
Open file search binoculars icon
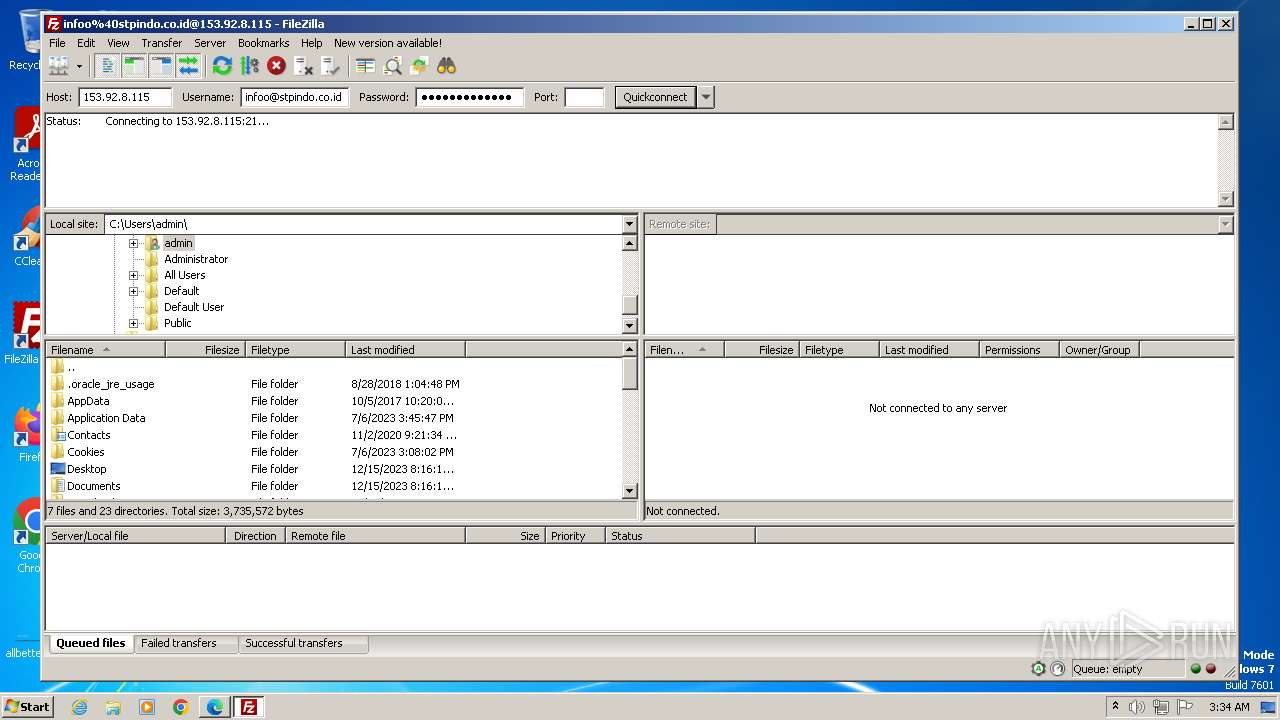click(446, 66)
